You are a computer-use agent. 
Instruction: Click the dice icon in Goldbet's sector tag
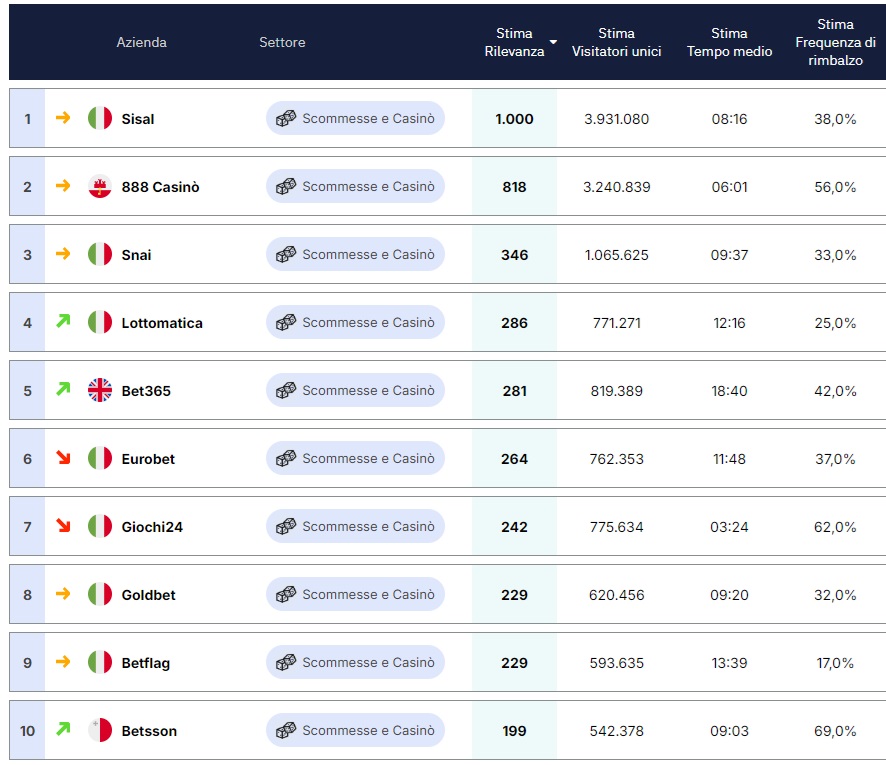(x=286, y=594)
